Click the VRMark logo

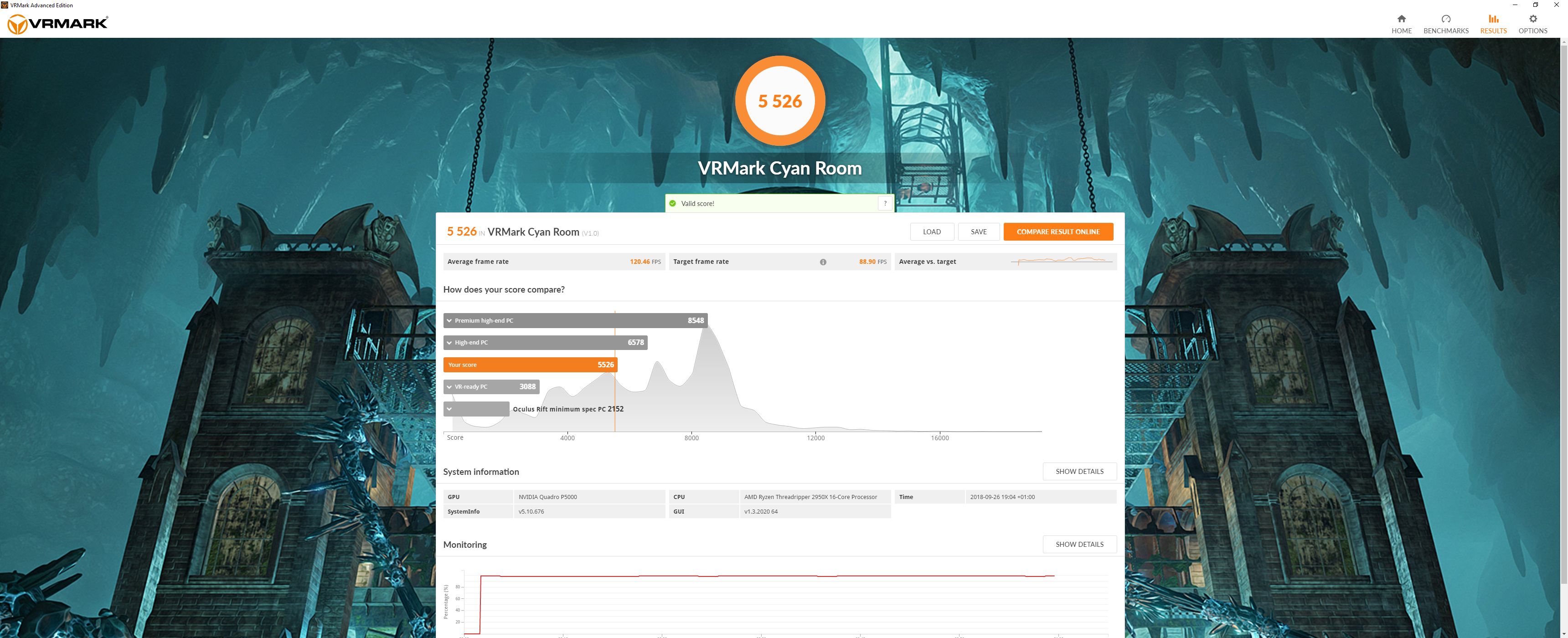coord(58,24)
